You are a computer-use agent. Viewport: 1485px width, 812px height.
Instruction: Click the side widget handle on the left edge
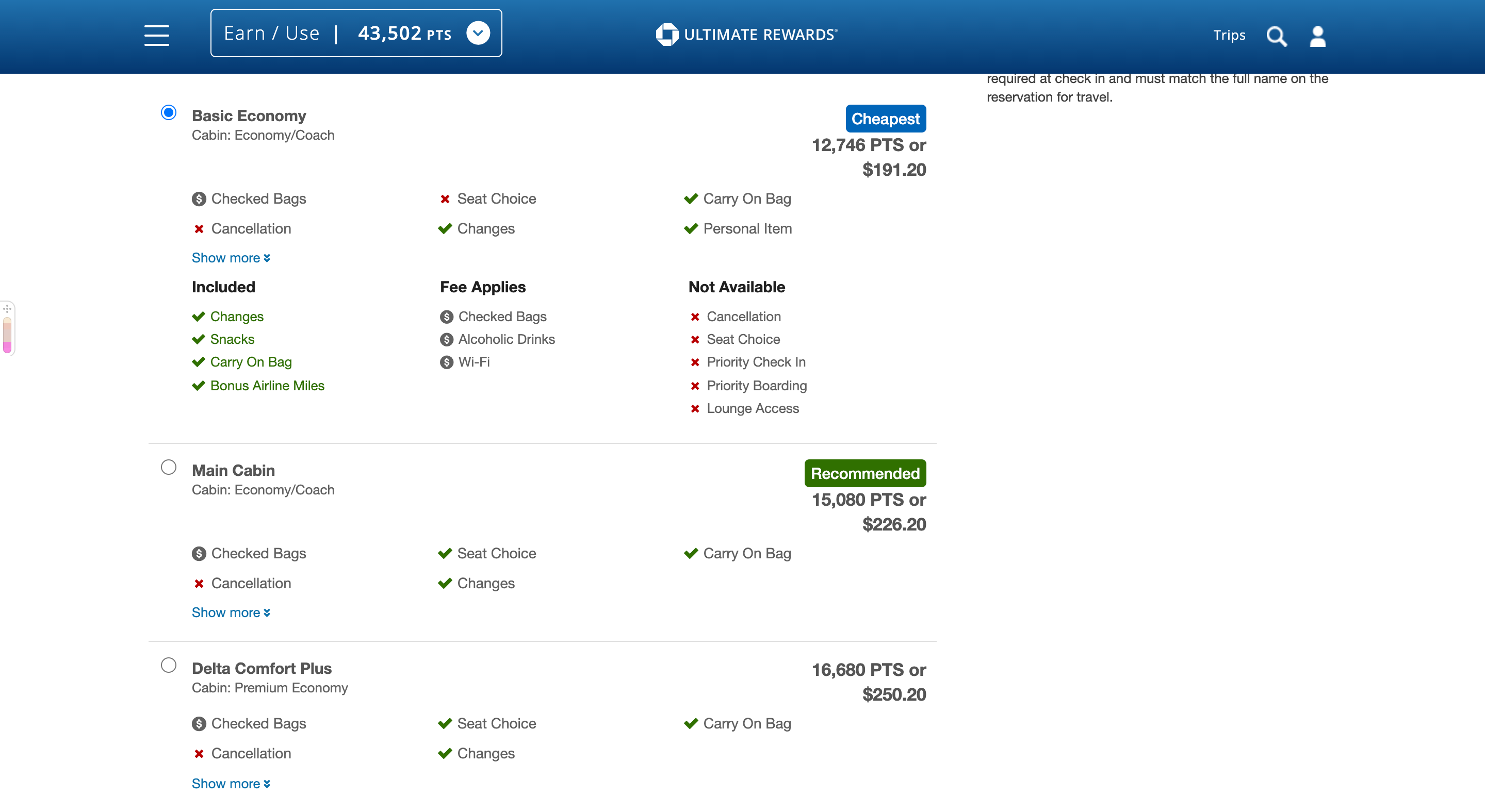point(8,329)
